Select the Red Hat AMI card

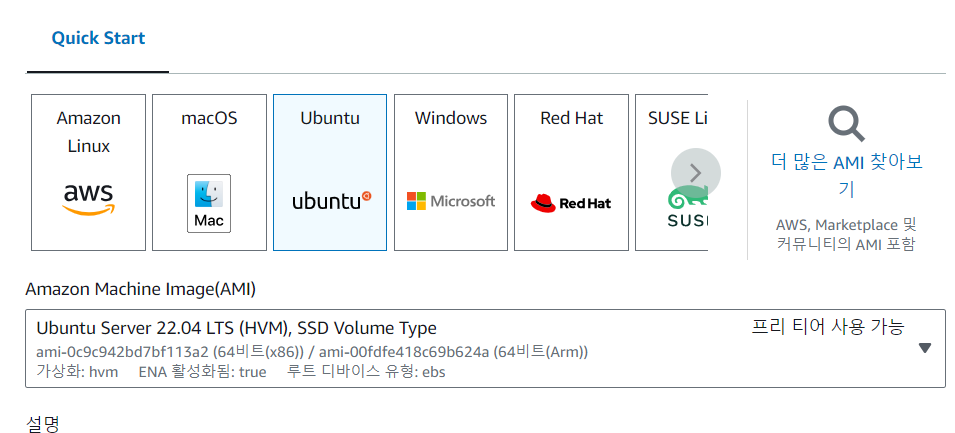pyautogui.click(x=571, y=172)
